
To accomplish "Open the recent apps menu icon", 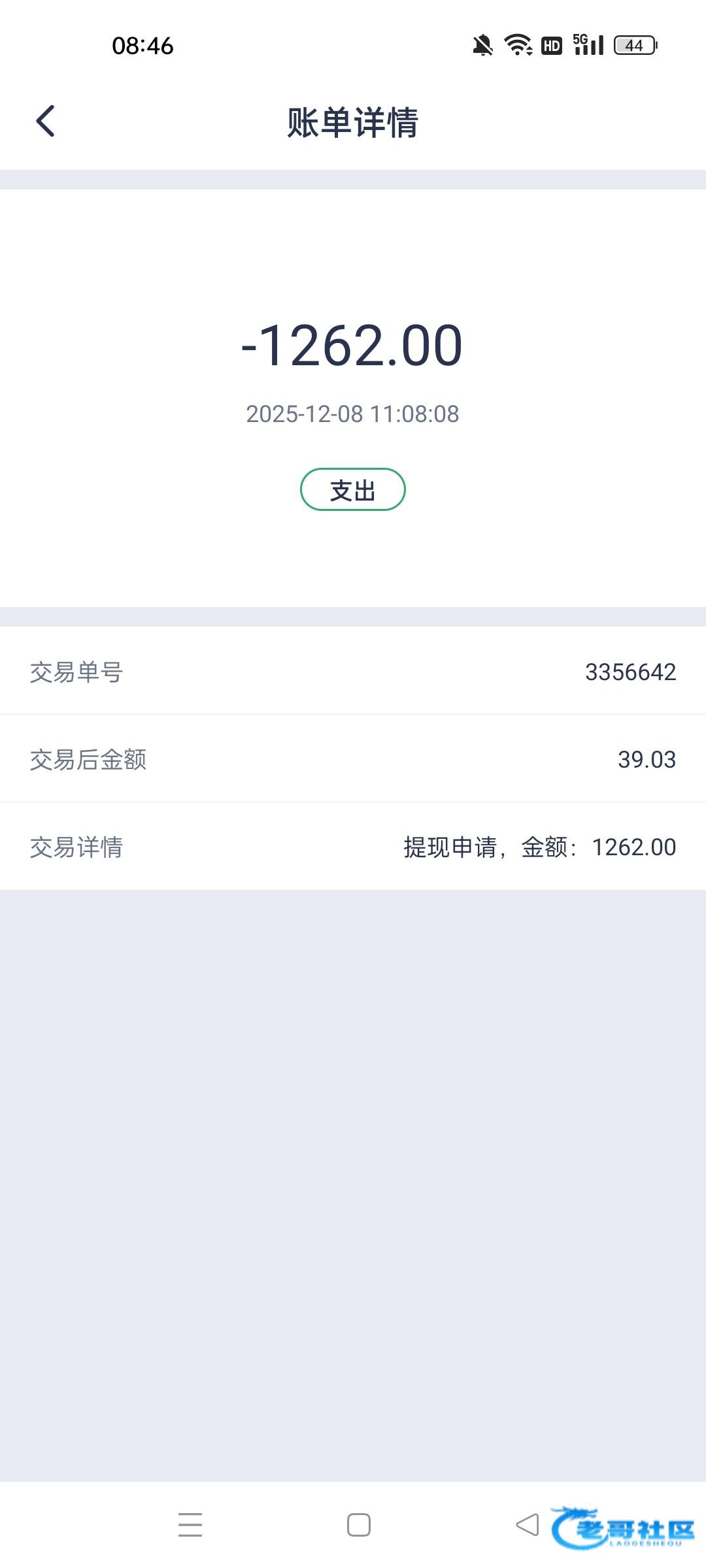I will (x=190, y=1525).
